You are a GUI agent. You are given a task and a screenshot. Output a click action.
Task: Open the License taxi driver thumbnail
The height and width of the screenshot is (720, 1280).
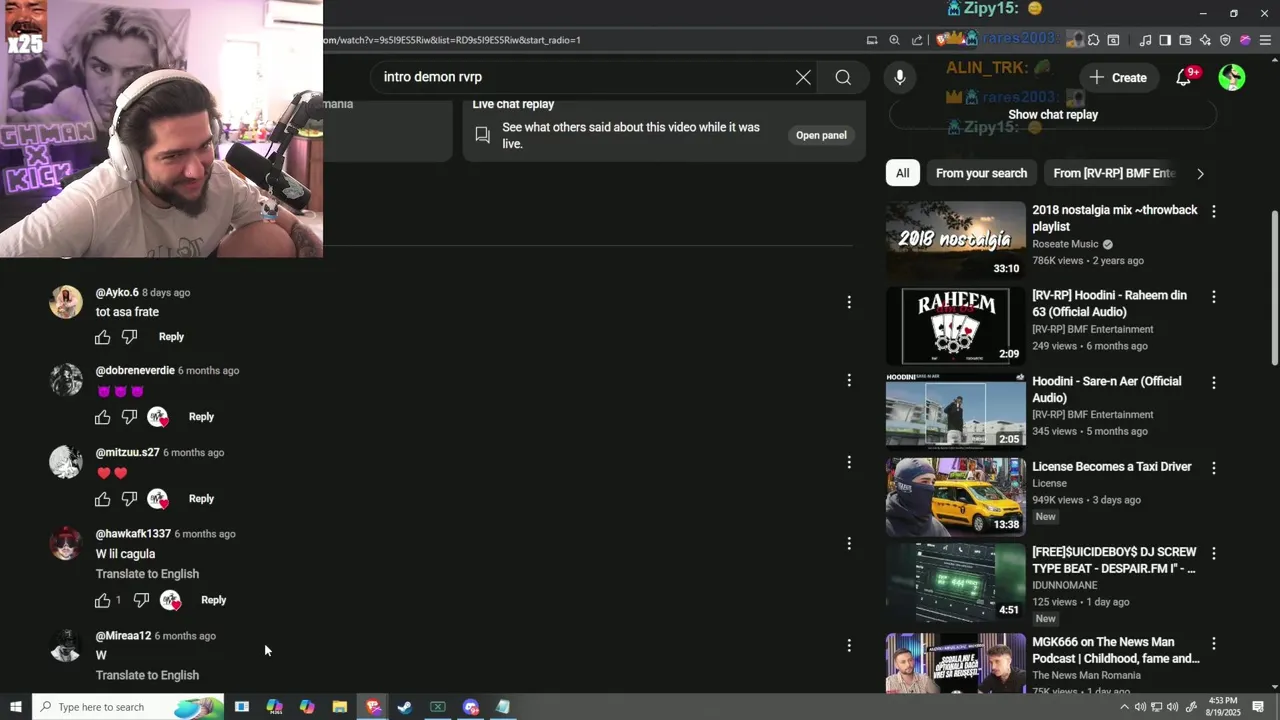tap(956, 497)
